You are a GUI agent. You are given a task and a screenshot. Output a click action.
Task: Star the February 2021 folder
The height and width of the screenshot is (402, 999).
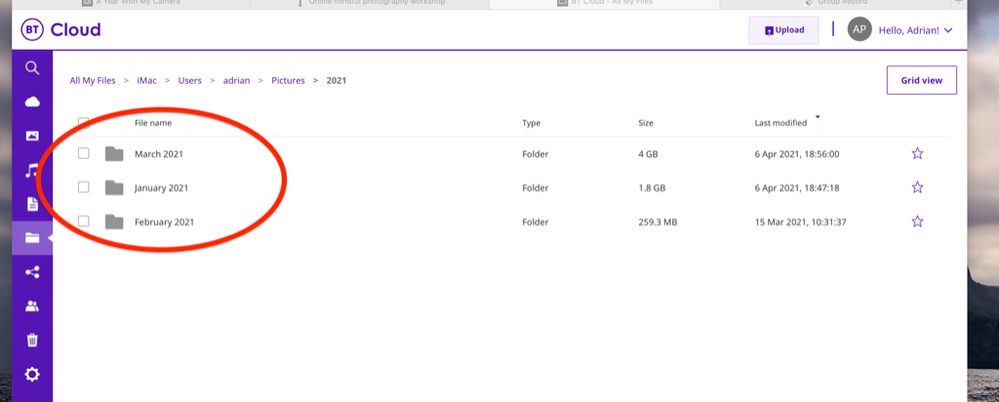(917, 222)
